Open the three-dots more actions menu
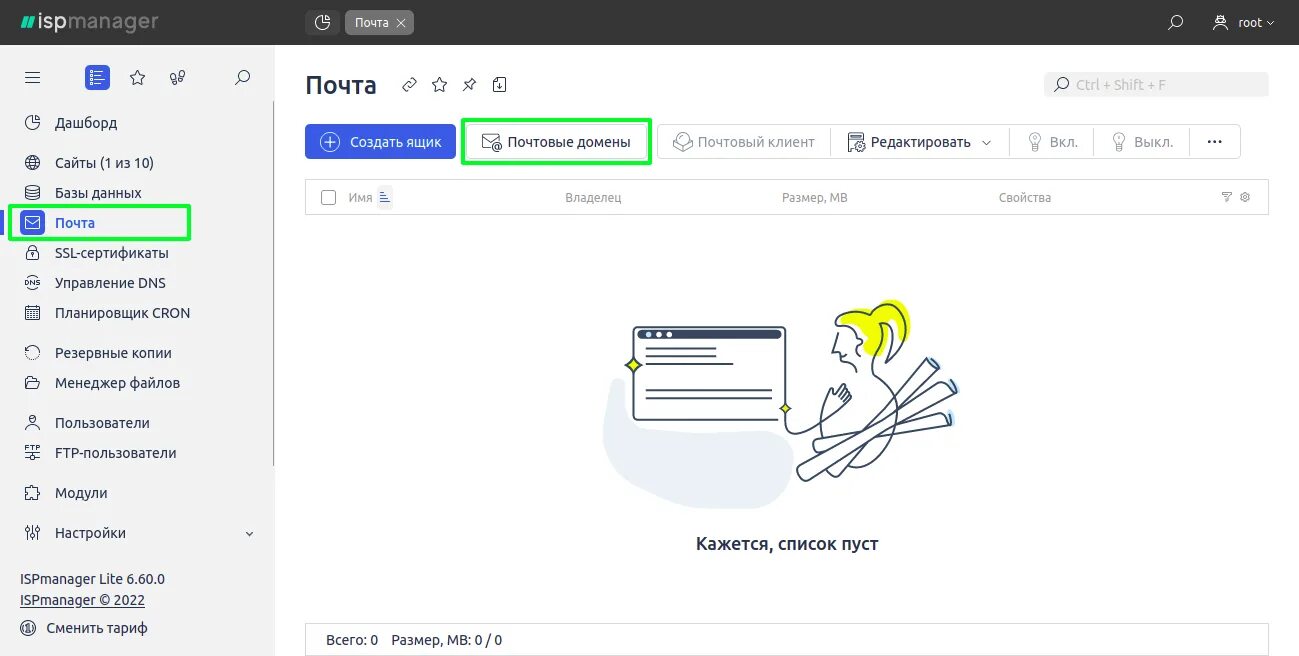Screen dimensions: 1299x656 pyautogui.click(x=1215, y=142)
